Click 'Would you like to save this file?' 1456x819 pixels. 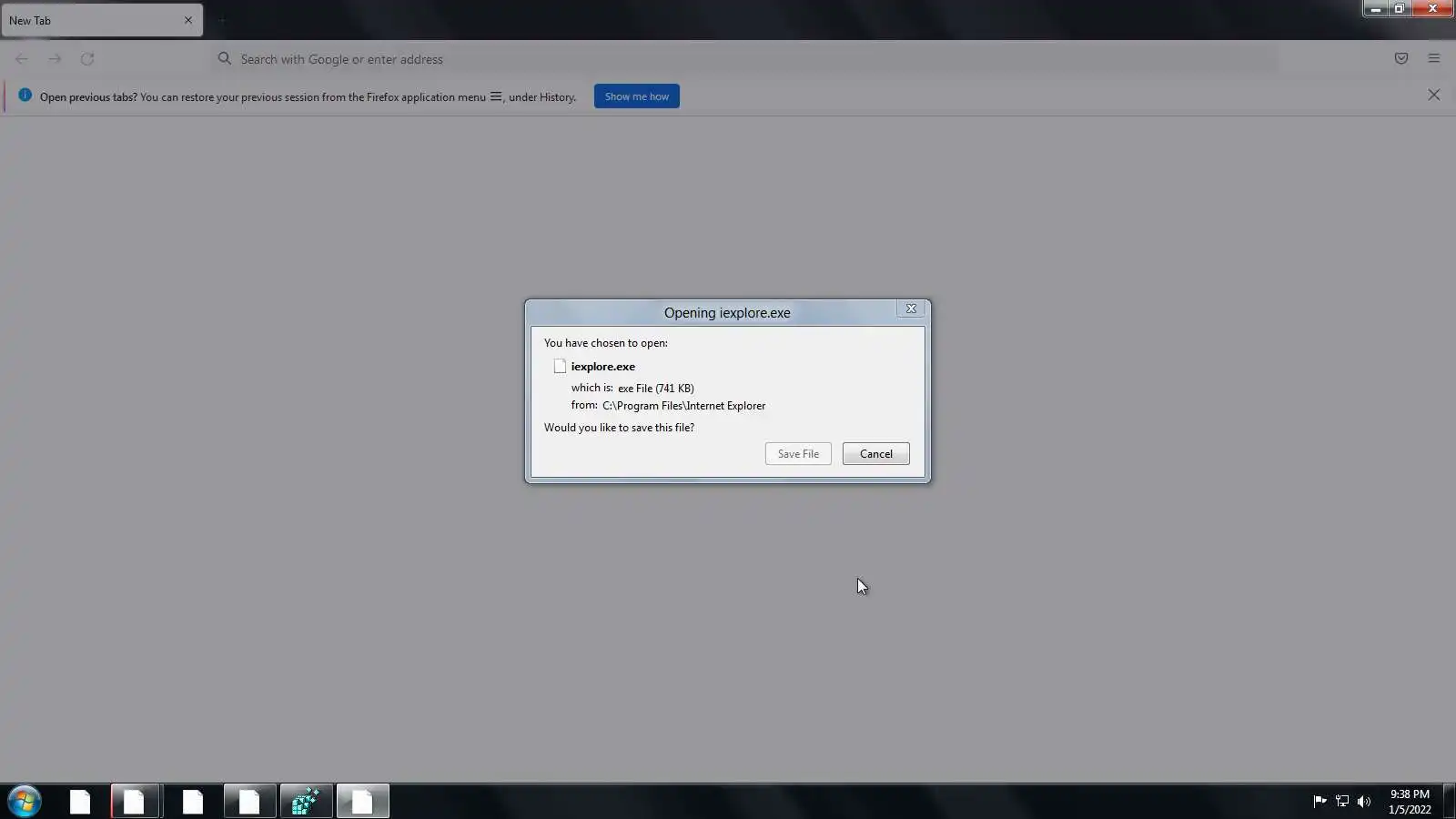pos(619,428)
